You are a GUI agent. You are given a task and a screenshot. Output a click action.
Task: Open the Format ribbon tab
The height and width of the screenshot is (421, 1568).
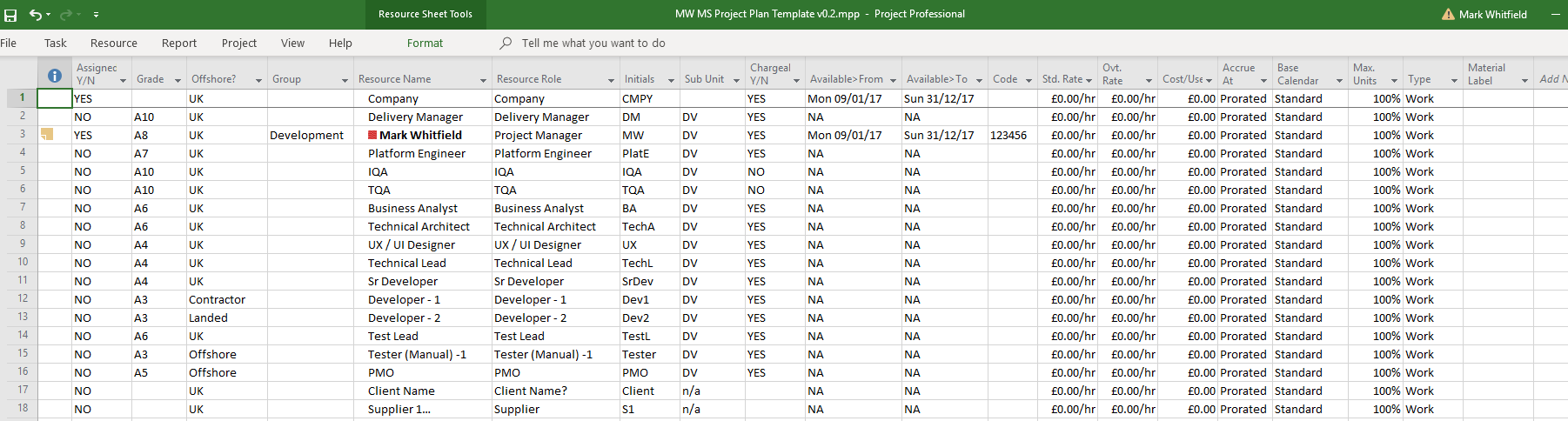(x=425, y=43)
